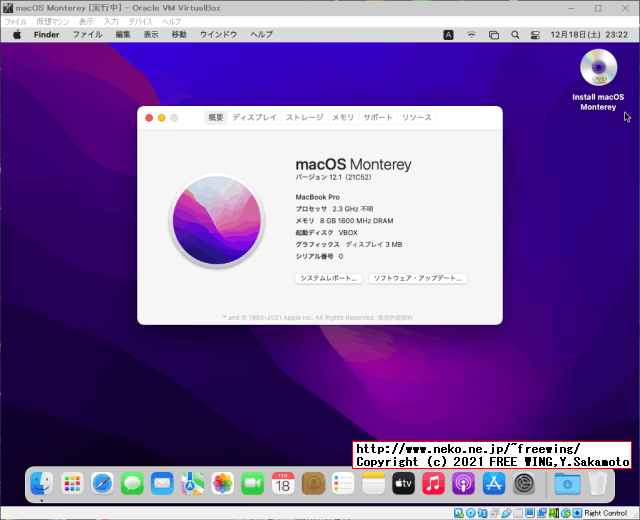Click ソフトウェア・アップデート... button
The width and height of the screenshot is (640, 520).
point(418,278)
